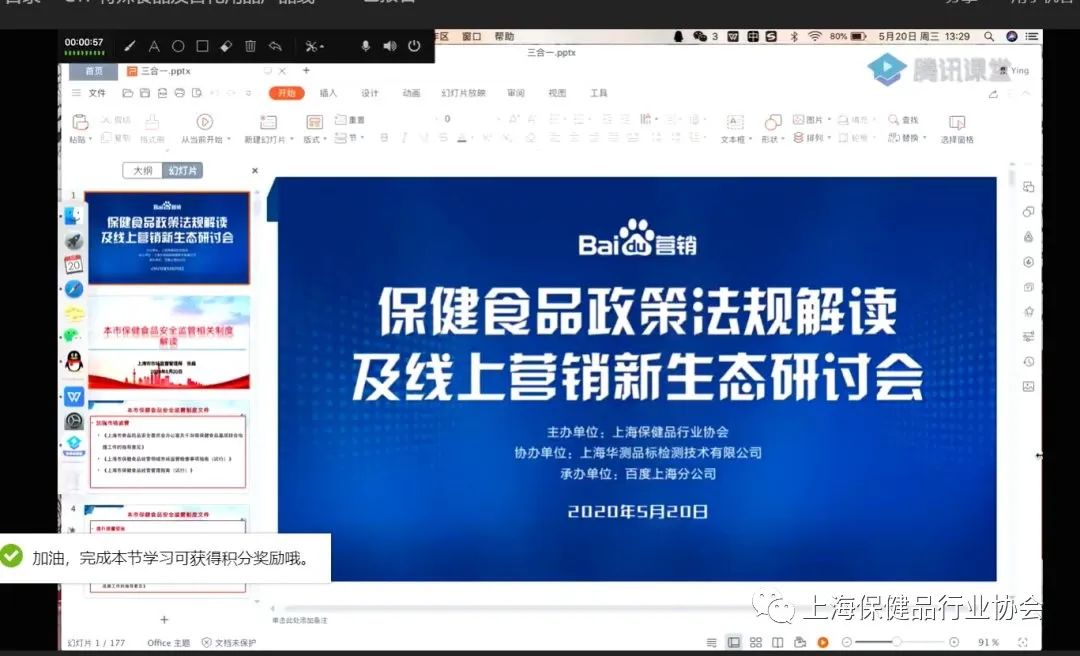Open the 工具 ribbon tab
The image size is (1080, 656).
tap(599, 93)
